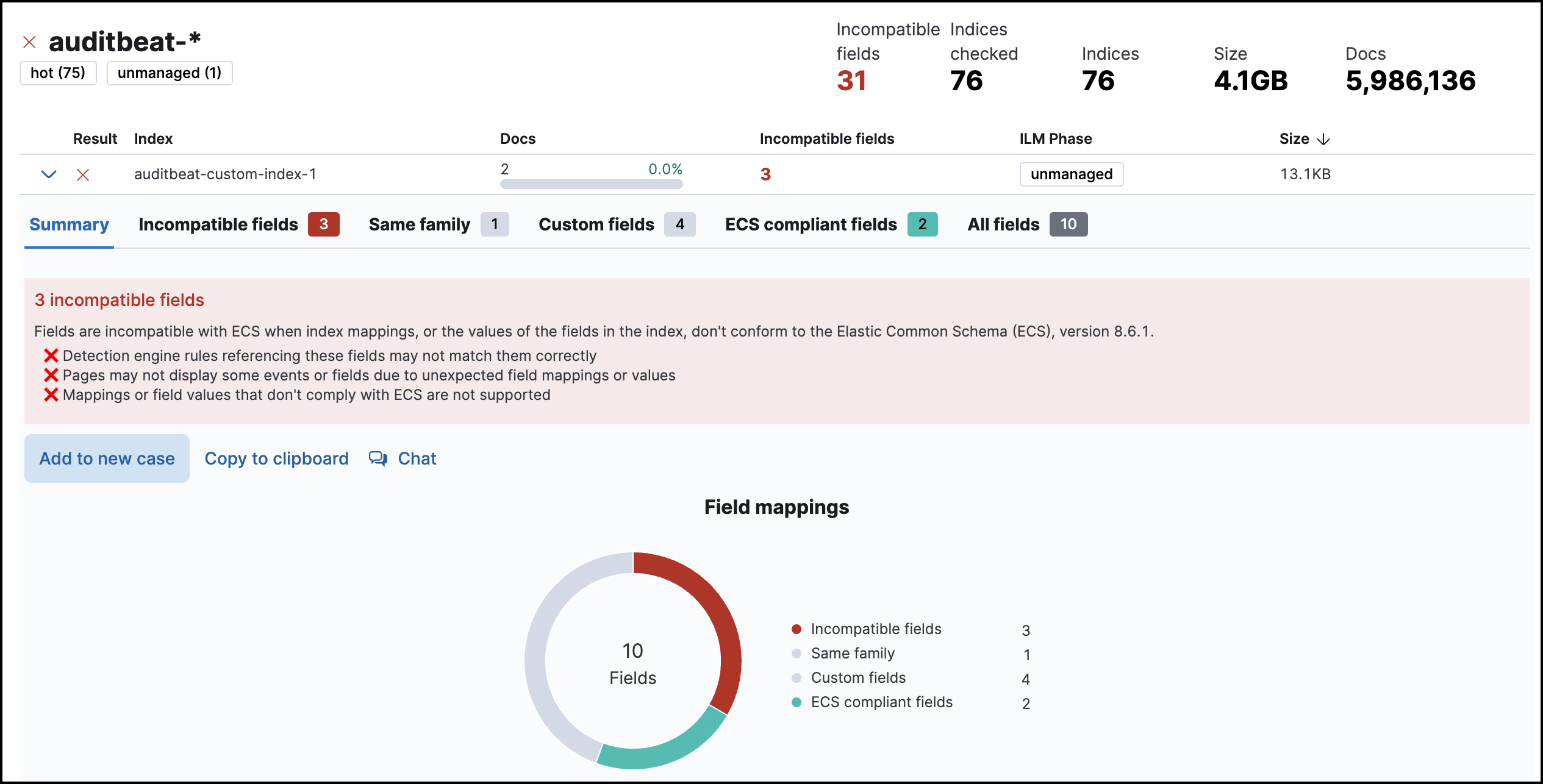Select the unmanaged (1) filter badge
Screen dimensions: 1543x784
coord(169,73)
